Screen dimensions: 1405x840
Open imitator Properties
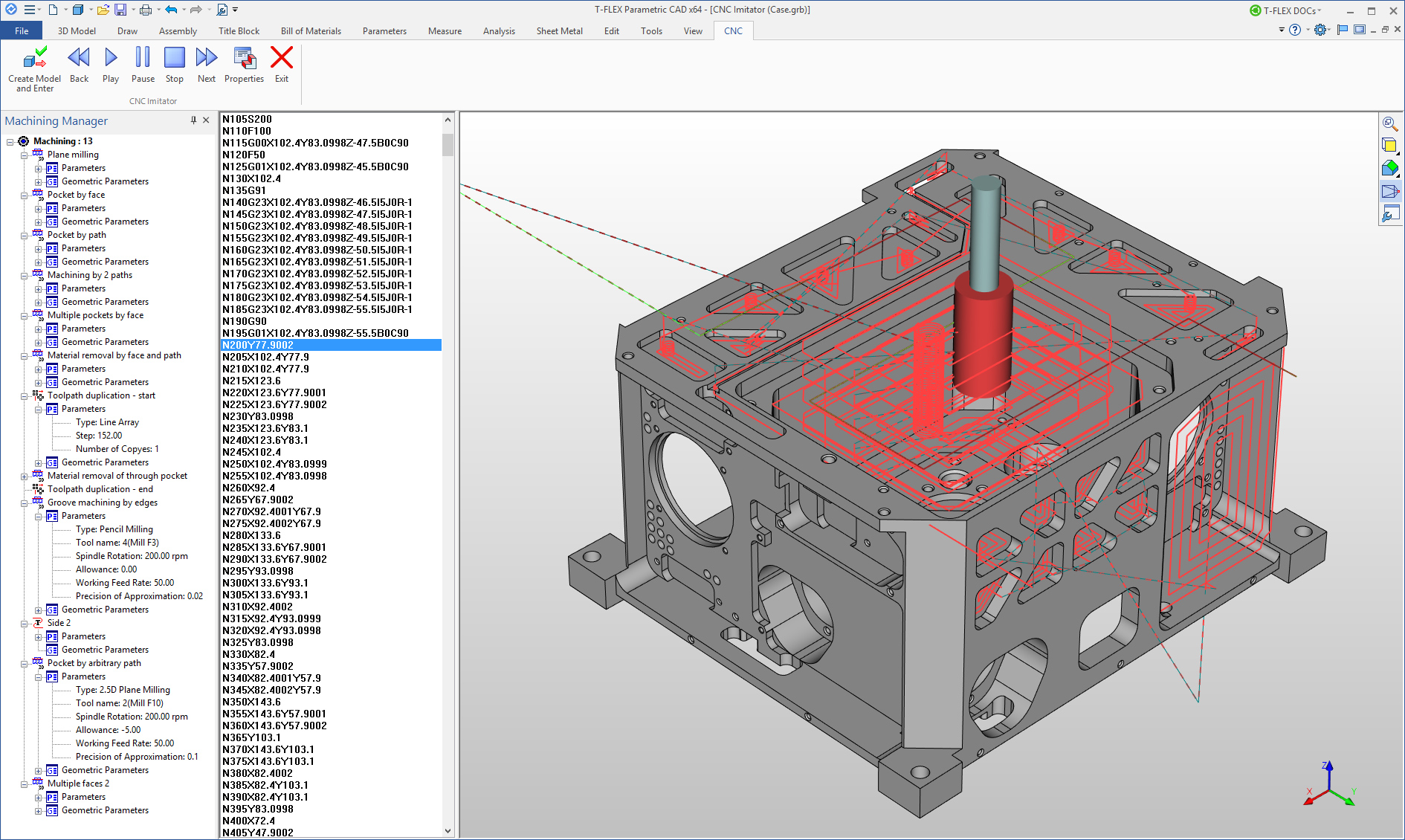coord(245,58)
